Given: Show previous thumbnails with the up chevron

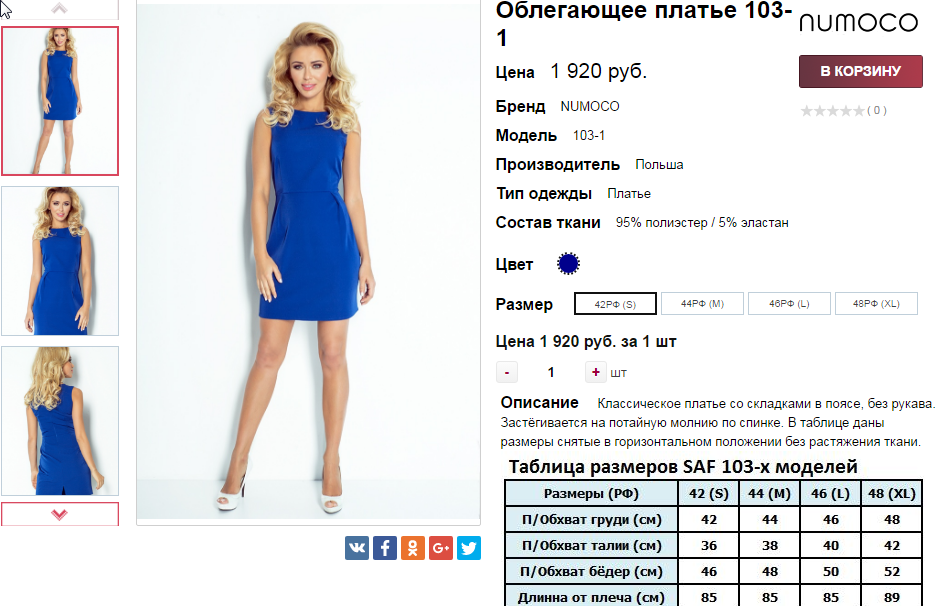Looking at the screenshot, I should [59, 8].
